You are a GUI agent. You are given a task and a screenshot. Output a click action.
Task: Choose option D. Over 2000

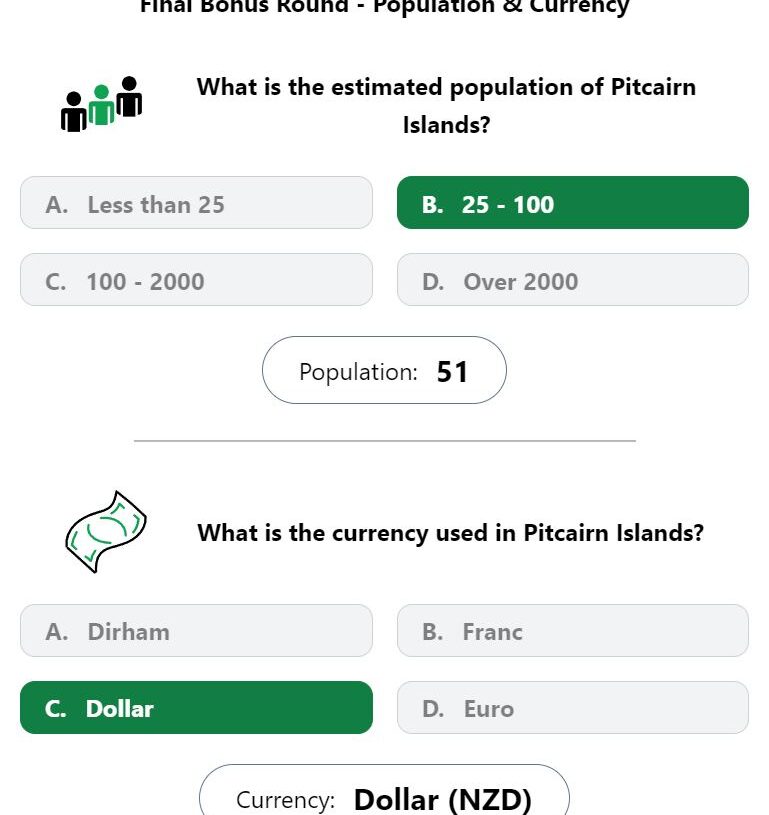click(x=572, y=280)
